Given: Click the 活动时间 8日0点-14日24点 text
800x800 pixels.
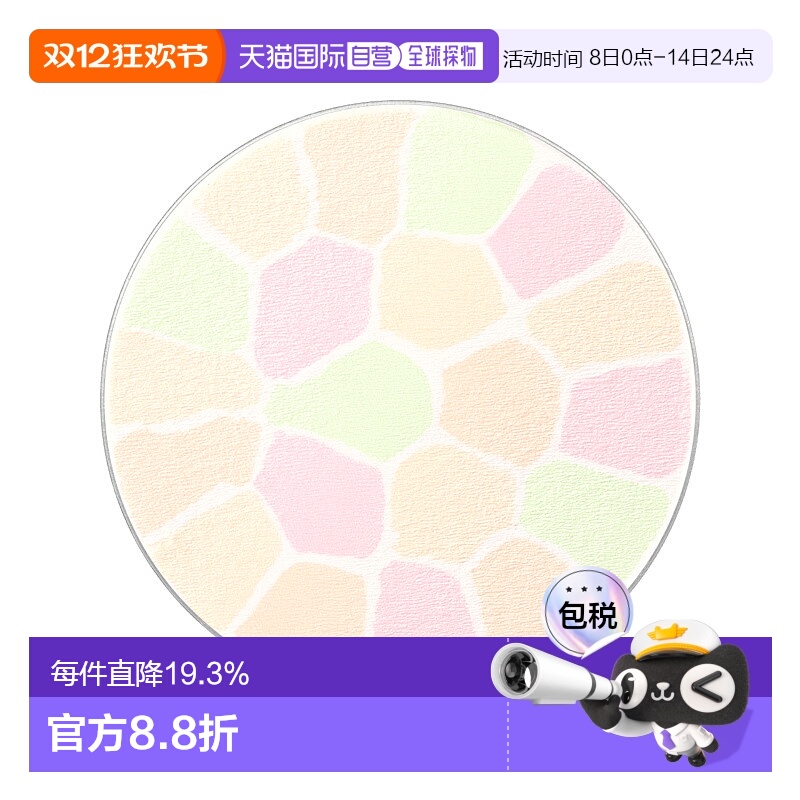Looking at the screenshot, I should pyautogui.click(x=628, y=57).
